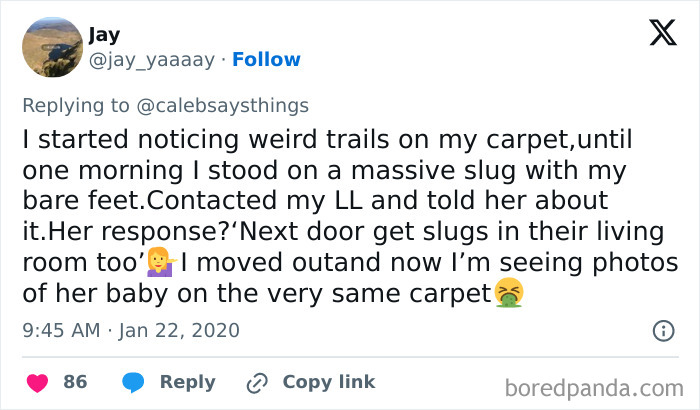The image size is (700, 410).
Task: Click the green nauseated face emoji
Action: [511, 293]
